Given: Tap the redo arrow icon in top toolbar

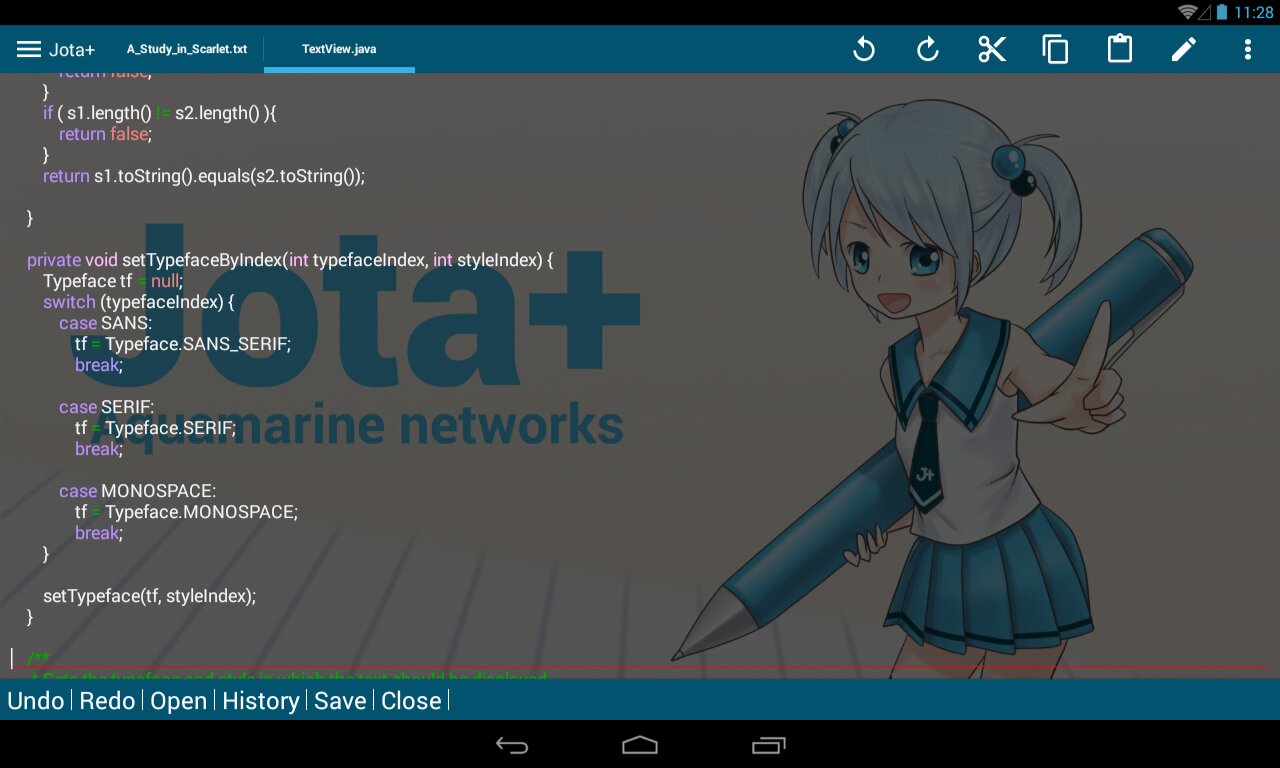Looking at the screenshot, I should 928,49.
